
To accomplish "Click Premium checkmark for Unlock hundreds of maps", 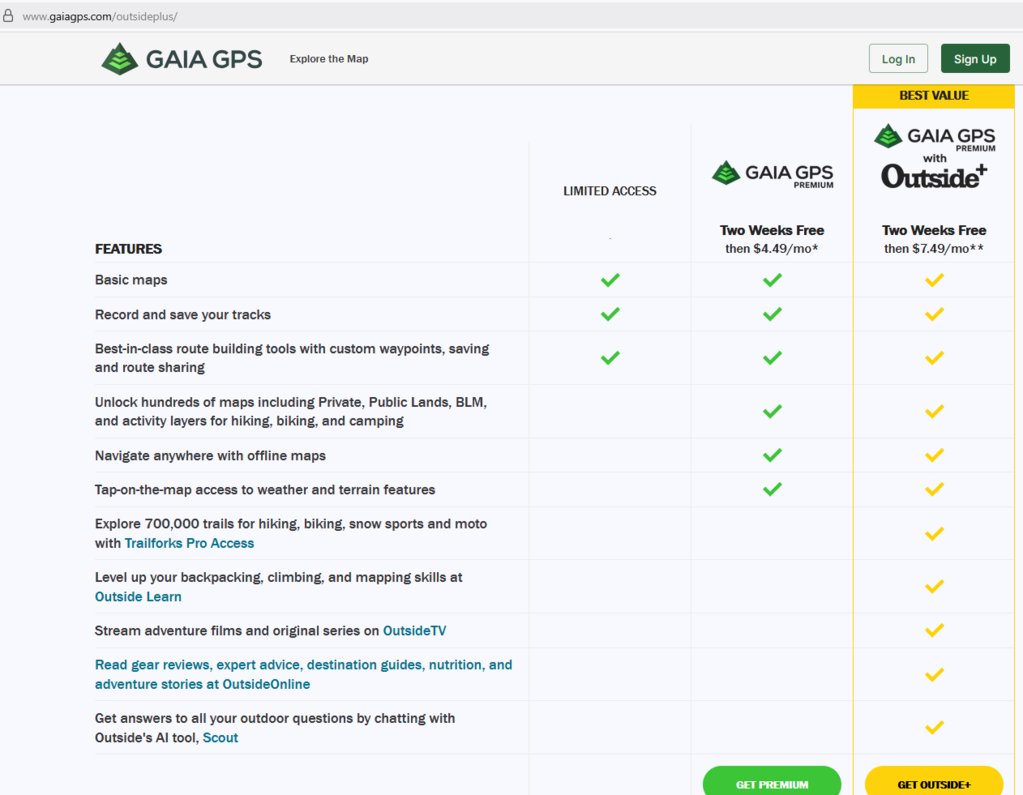I will pyautogui.click(x=772, y=412).
